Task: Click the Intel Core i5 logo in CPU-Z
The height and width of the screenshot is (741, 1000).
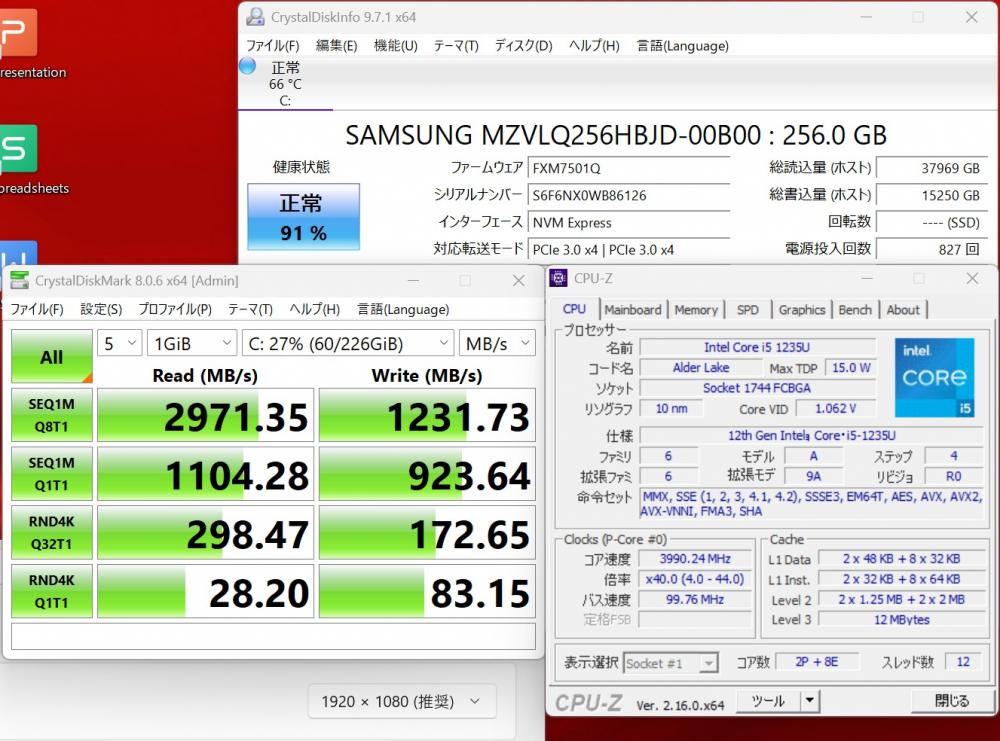Action: point(934,378)
